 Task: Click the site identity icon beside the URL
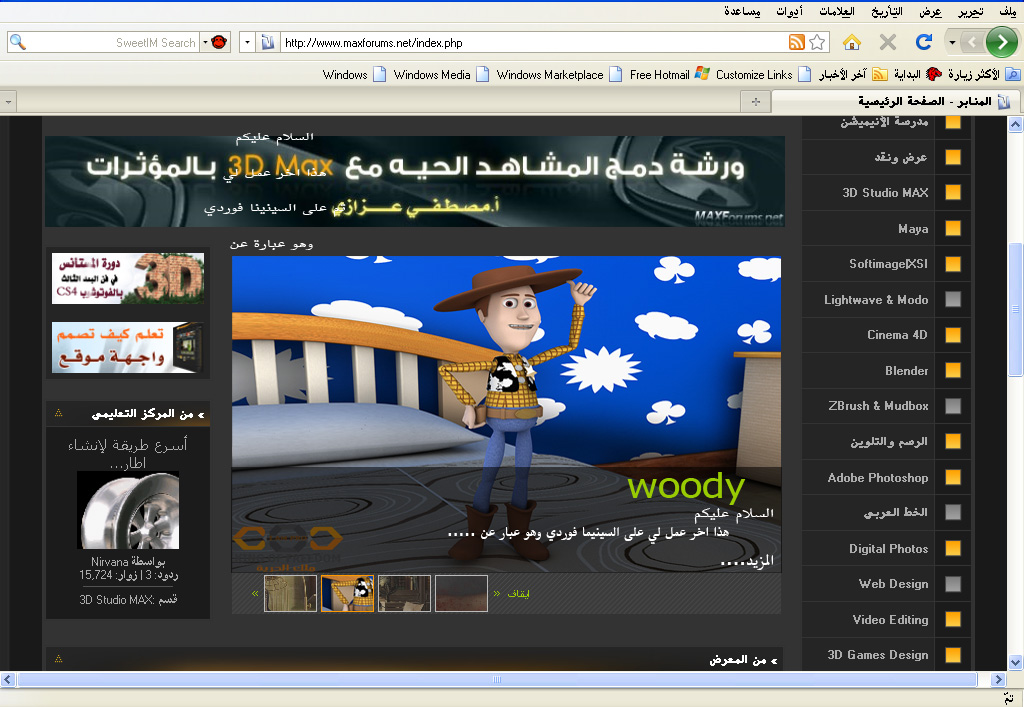(x=268, y=43)
